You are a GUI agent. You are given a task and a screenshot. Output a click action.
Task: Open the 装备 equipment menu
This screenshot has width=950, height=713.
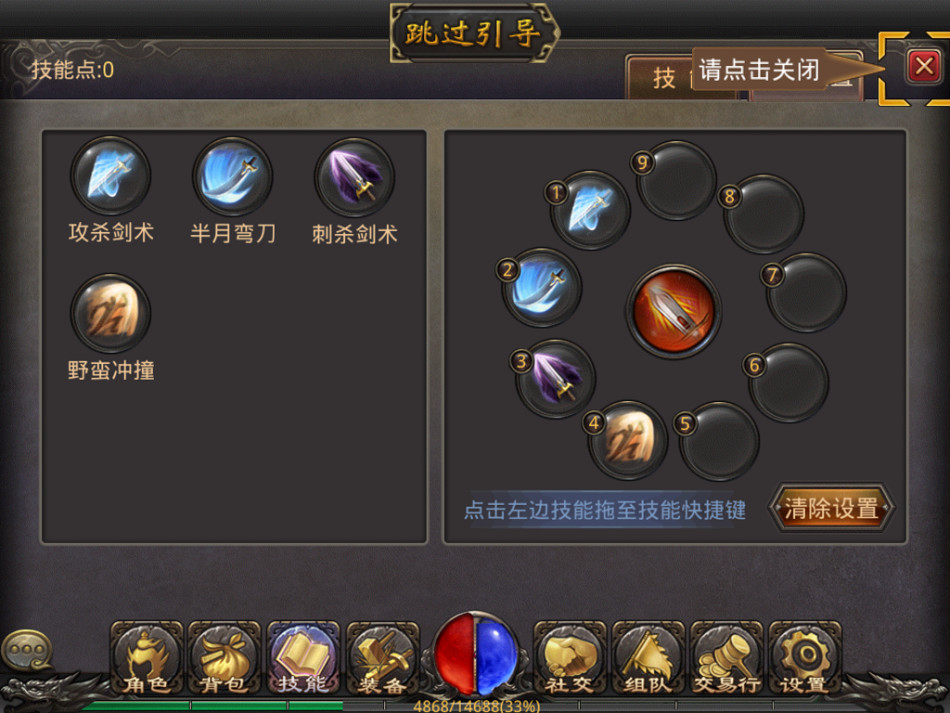pyautogui.click(x=382, y=657)
